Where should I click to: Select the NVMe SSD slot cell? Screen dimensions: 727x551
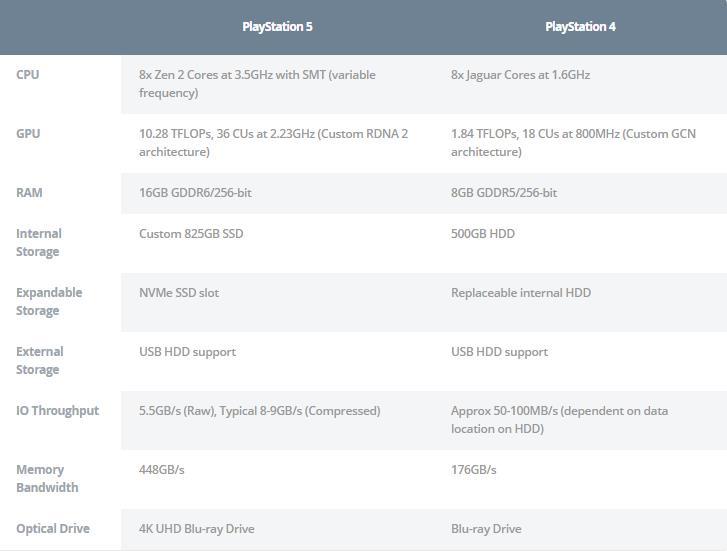(x=179, y=293)
